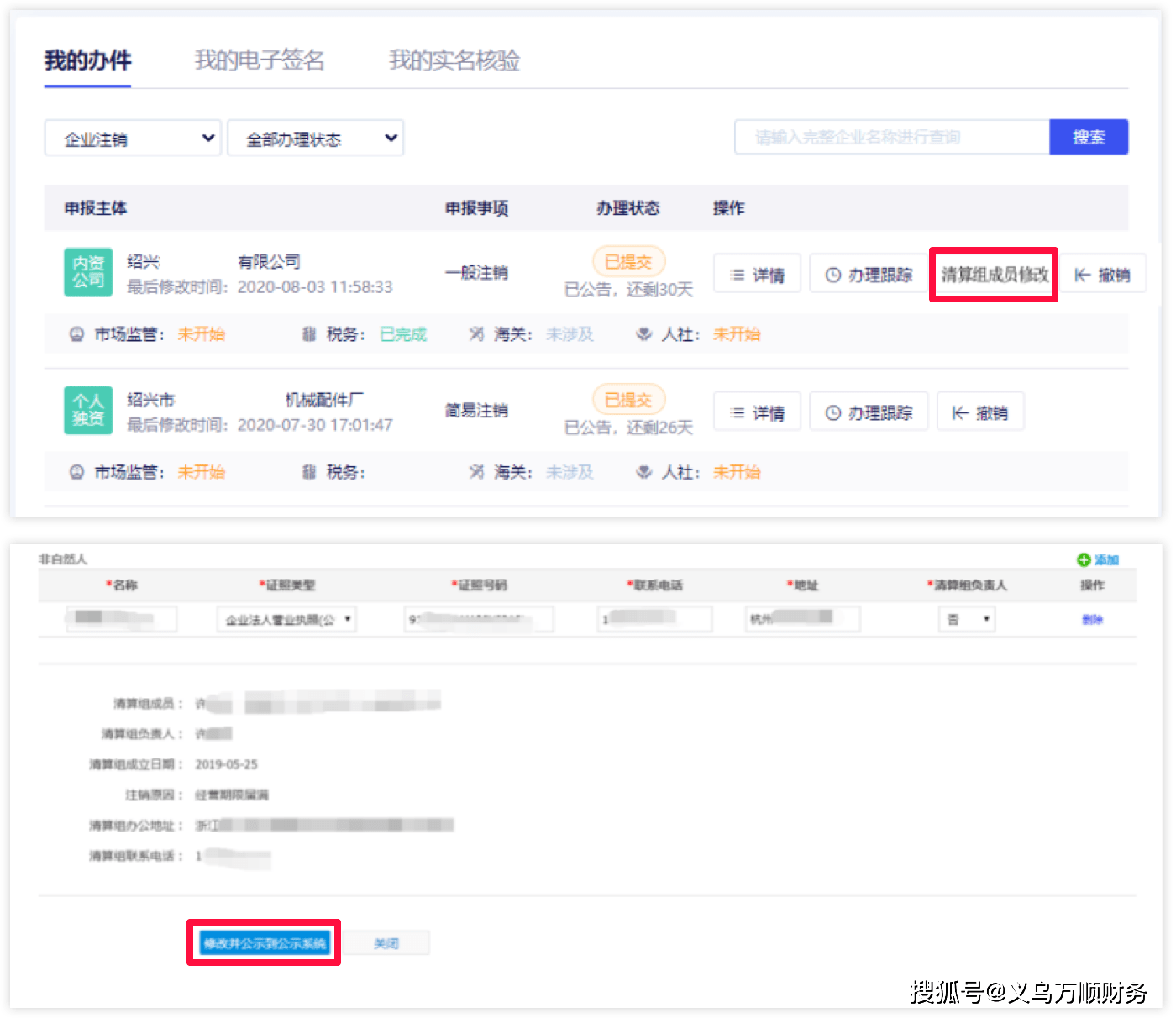Click the 删除 link in the row

[1092, 619]
